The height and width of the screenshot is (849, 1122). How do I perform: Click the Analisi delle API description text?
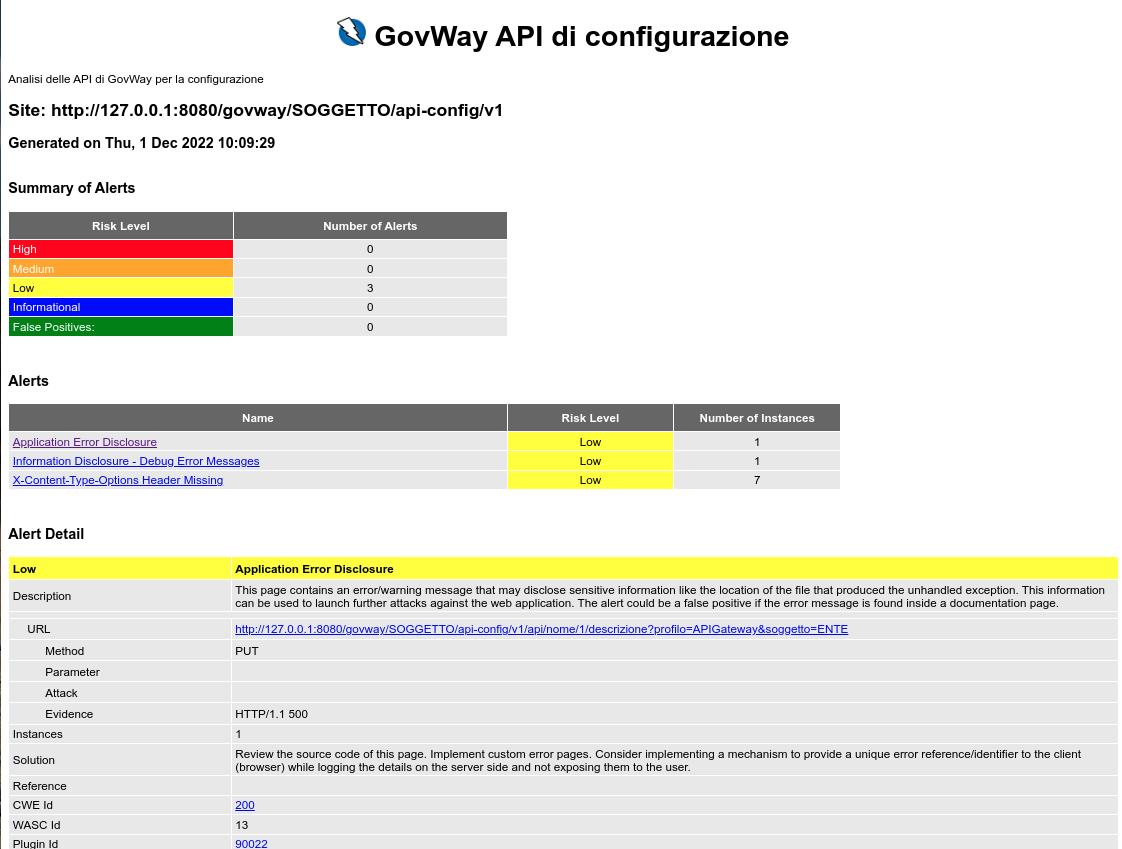(x=136, y=79)
